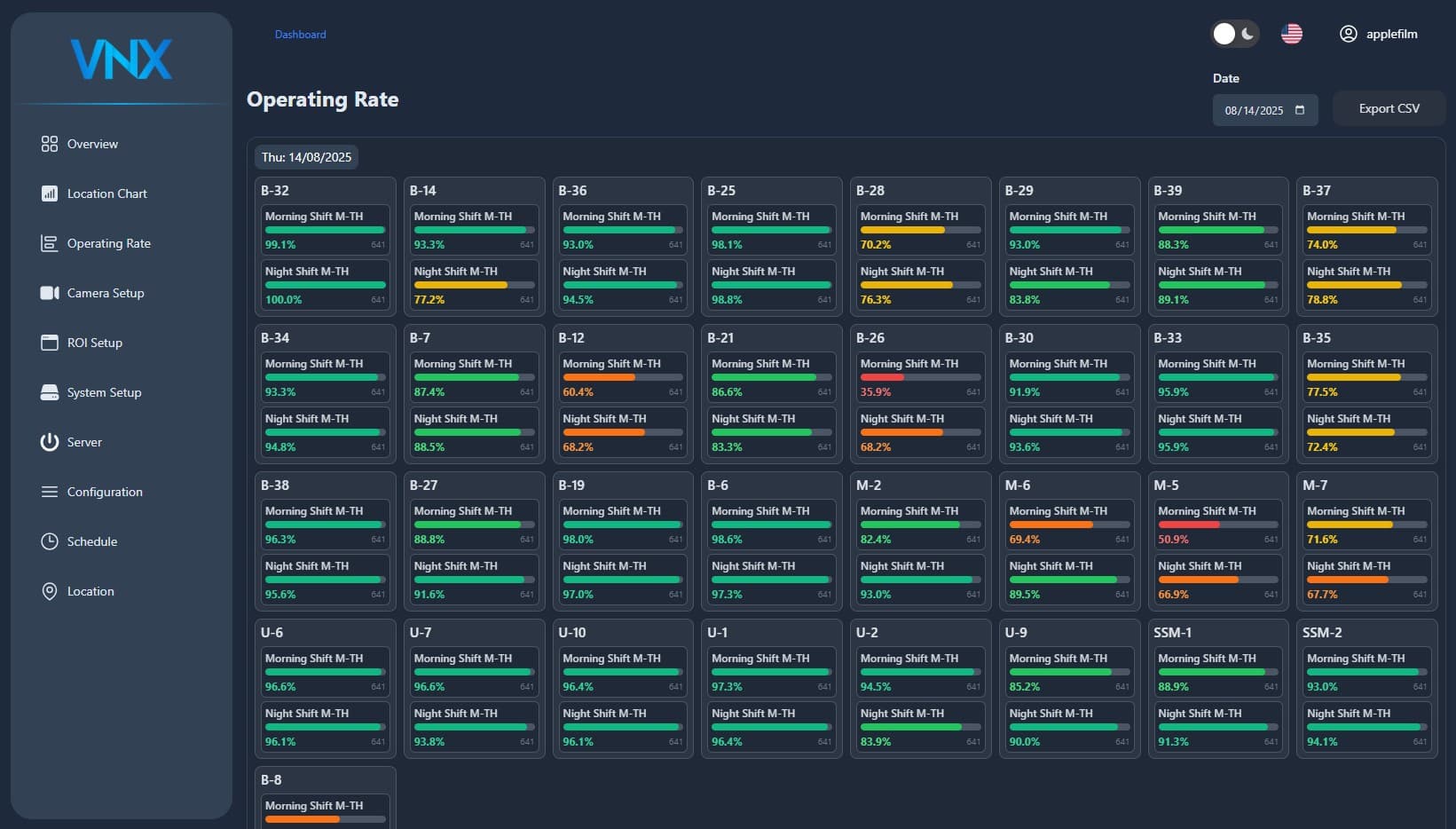Open the Operating Rate menu item
Viewport: 1456px width, 829px height.
108,243
